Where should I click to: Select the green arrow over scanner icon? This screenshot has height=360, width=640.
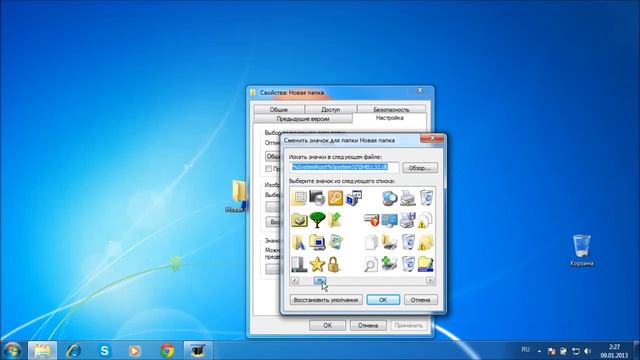pyautogui.click(x=390, y=264)
